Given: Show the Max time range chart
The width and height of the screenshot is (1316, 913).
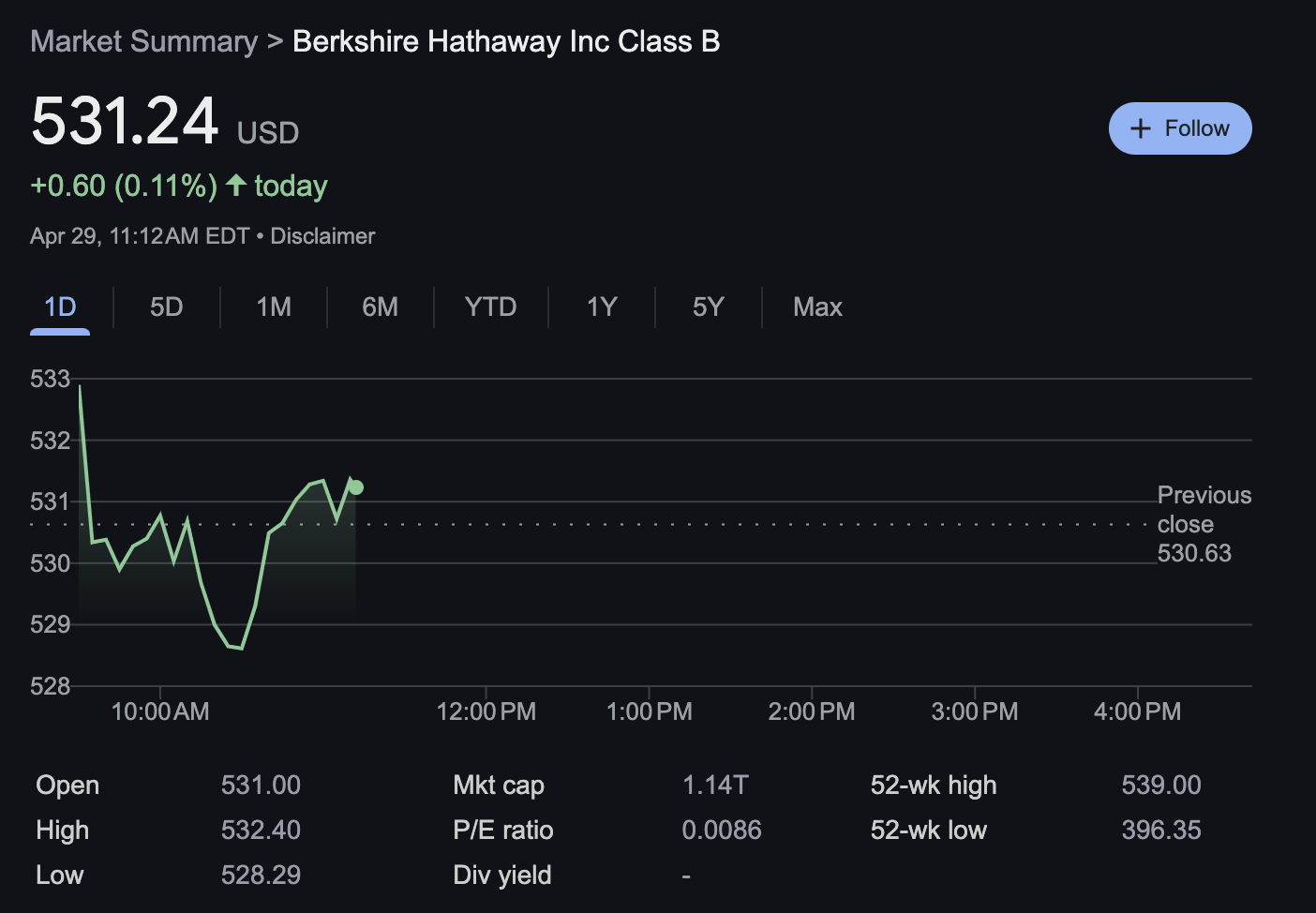Looking at the screenshot, I should pos(818,307).
